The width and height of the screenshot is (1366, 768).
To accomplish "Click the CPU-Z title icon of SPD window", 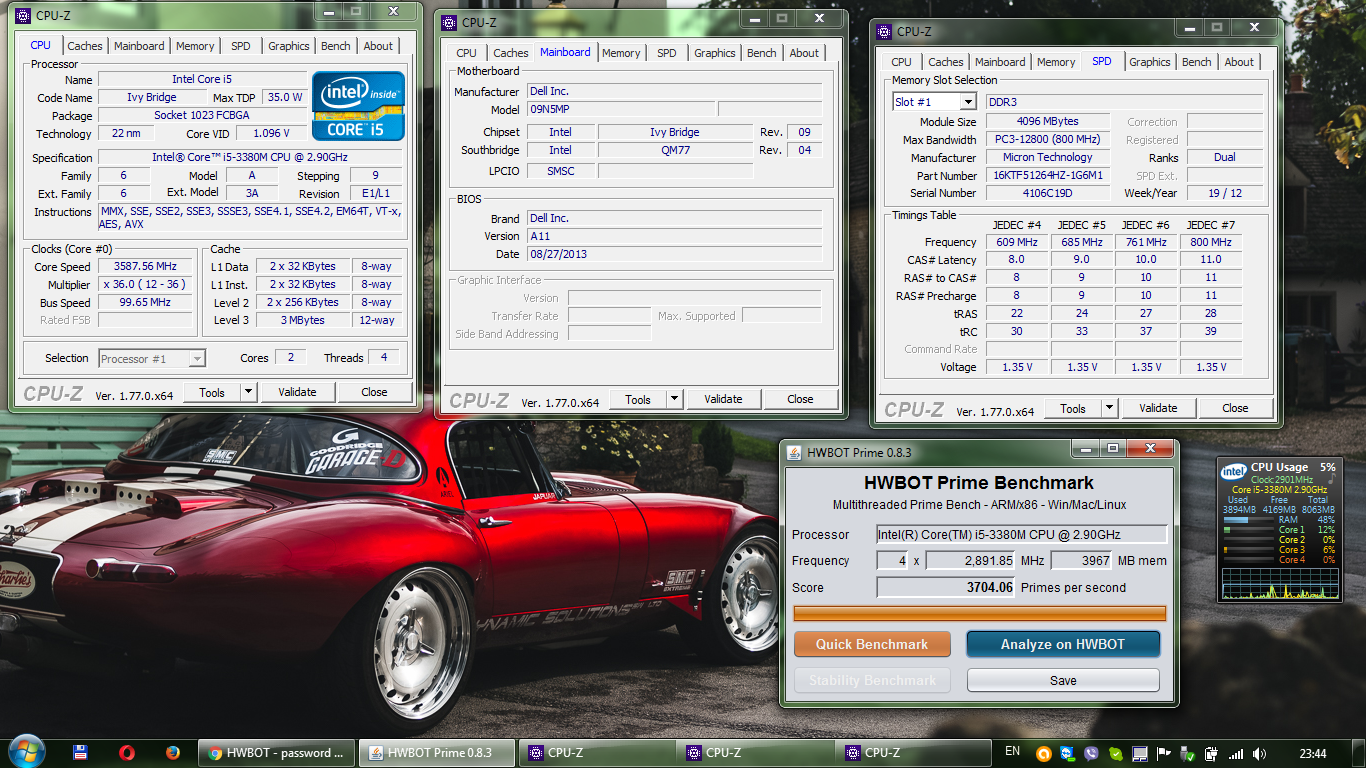I will coord(884,32).
